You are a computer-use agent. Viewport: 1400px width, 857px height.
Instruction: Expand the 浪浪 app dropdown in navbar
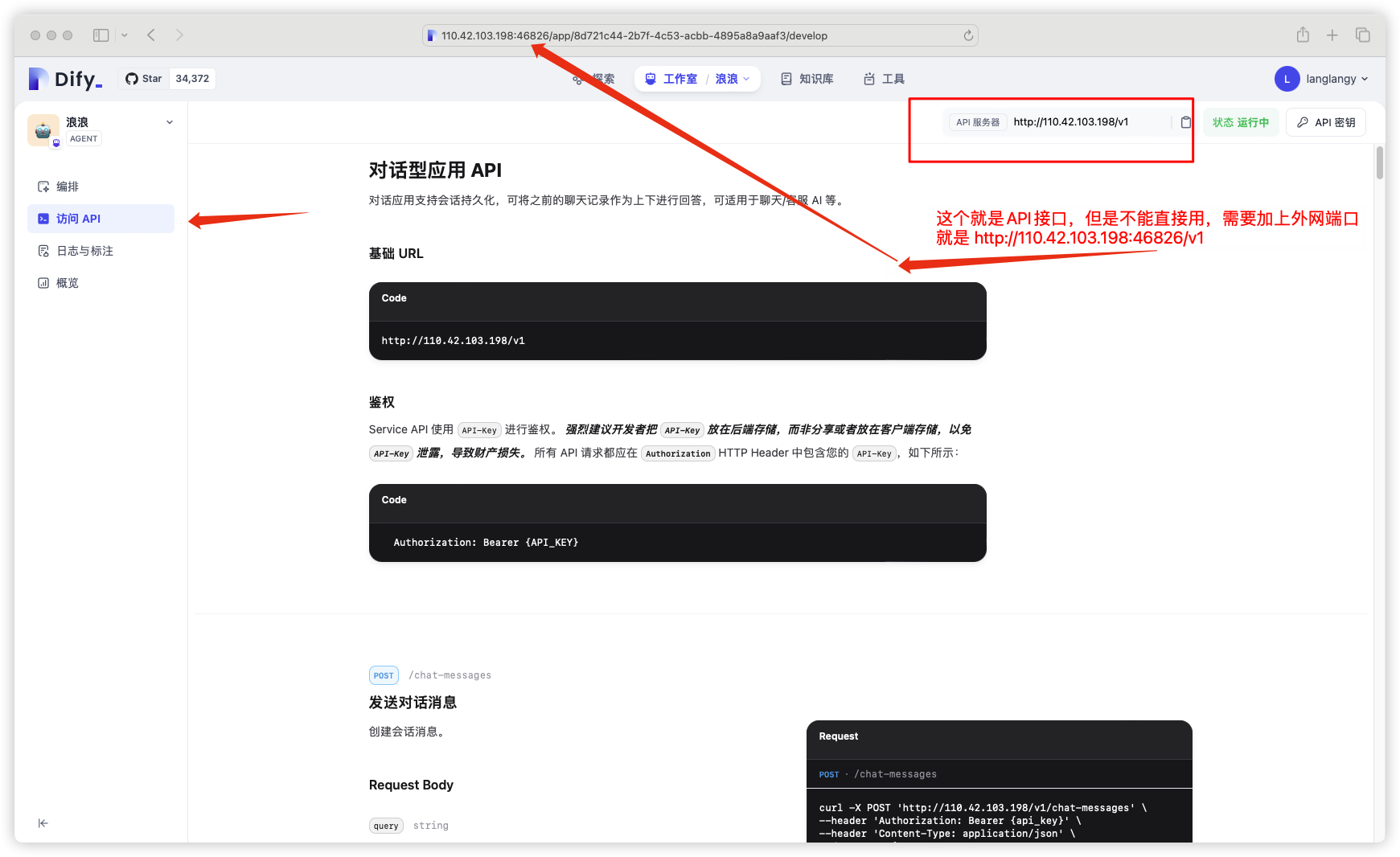pos(733,79)
